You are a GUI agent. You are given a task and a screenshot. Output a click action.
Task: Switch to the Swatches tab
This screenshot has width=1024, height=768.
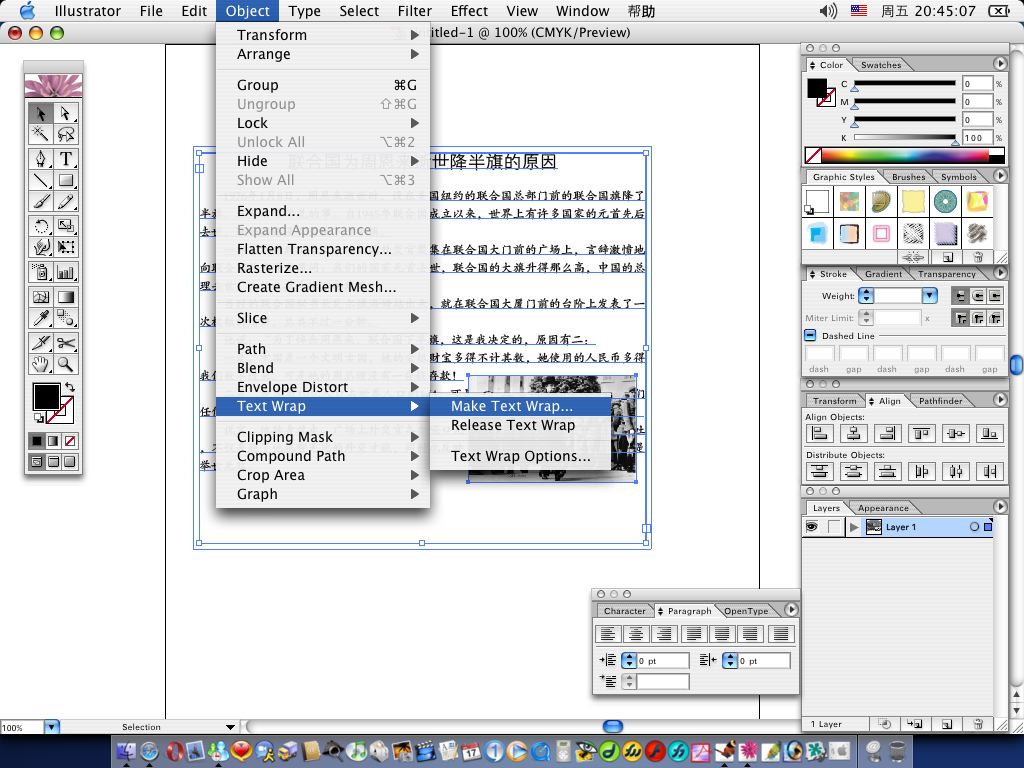(x=880, y=65)
